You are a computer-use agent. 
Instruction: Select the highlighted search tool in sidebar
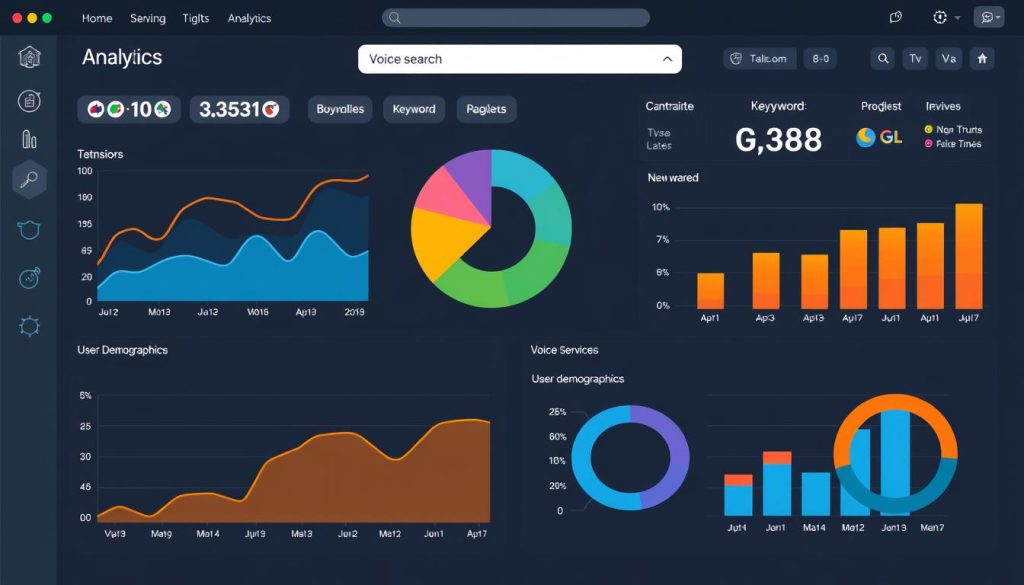point(29,180)
